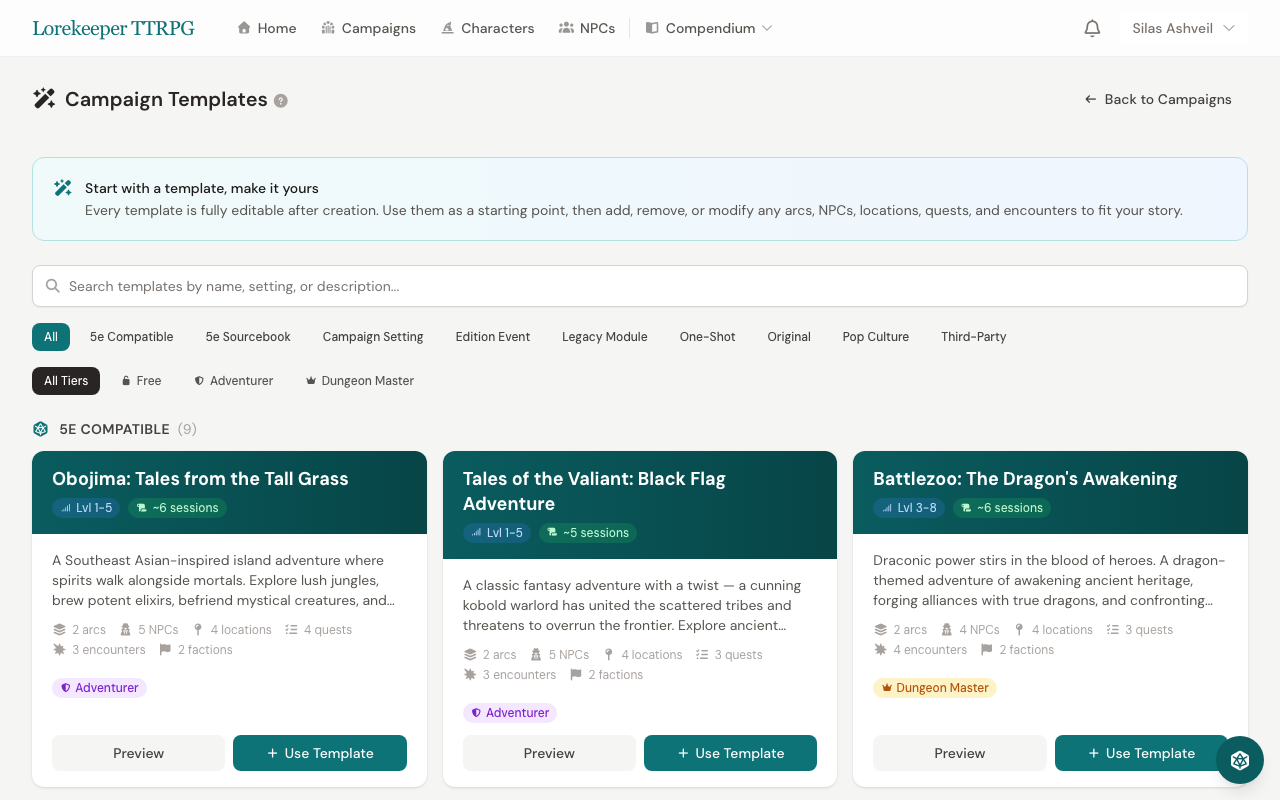The image size is (1280, 800).
Task: Filter templates by Free tier
Action: click(141, 381)
